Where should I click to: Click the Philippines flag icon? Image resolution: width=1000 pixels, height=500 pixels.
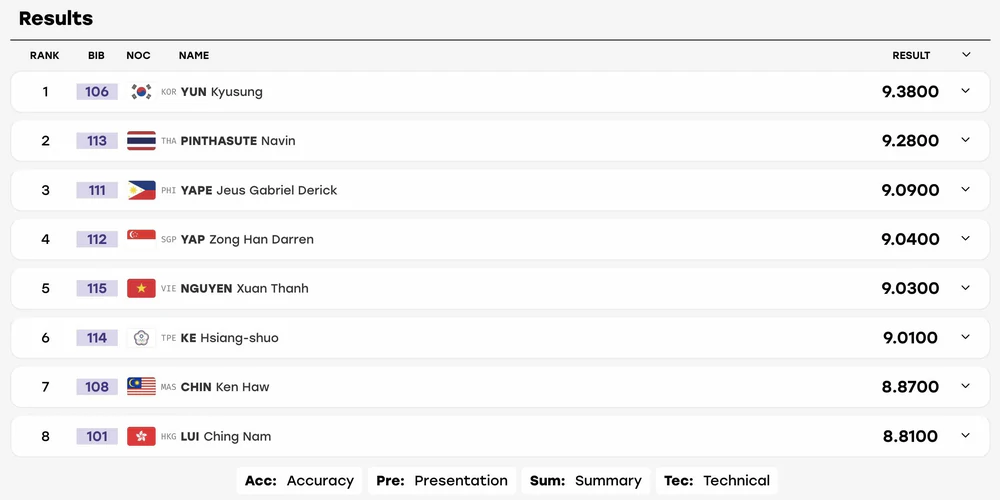coord(141,190)
